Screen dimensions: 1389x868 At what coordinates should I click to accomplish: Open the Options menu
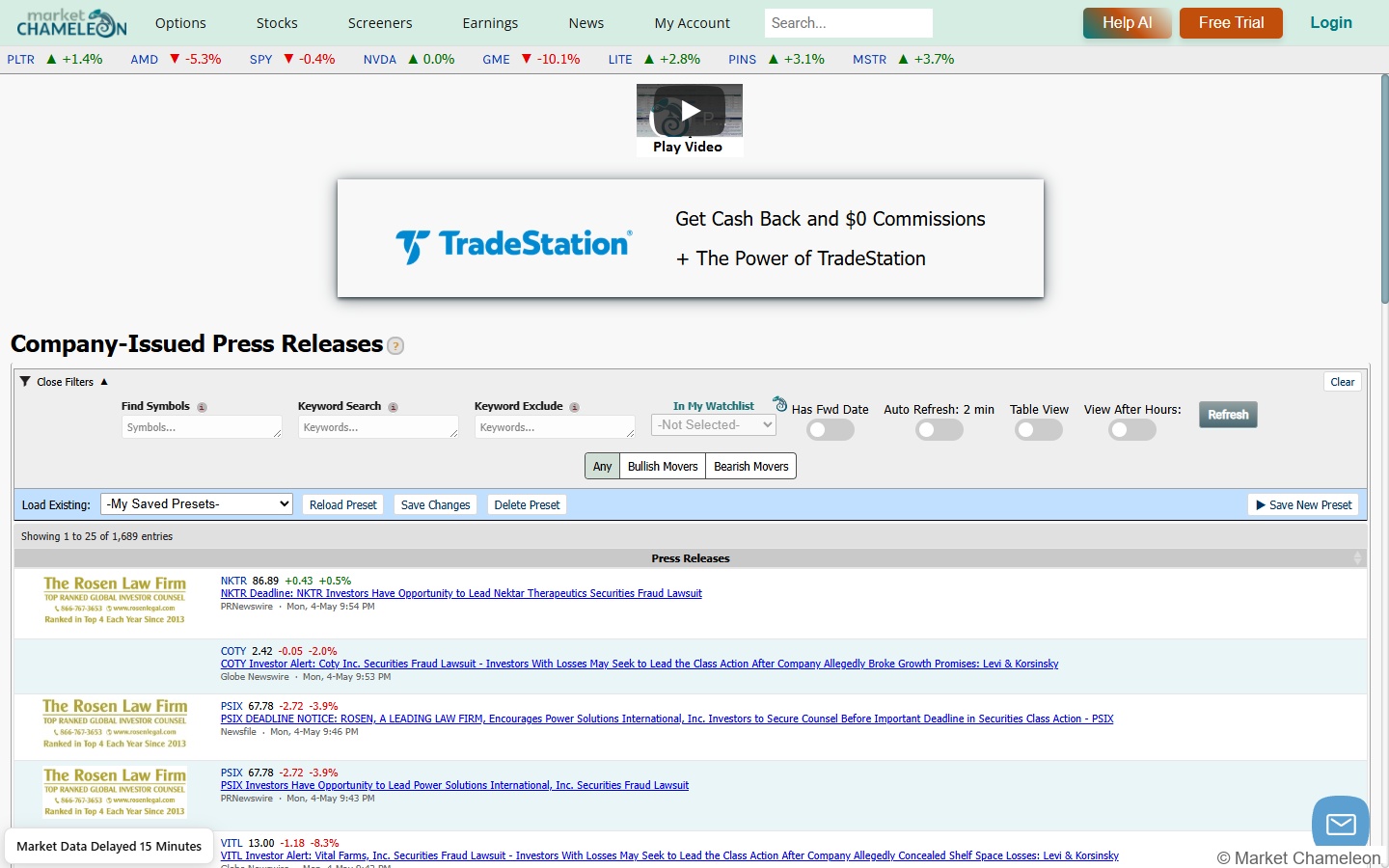pyautogui.click(x=180, y=23)
